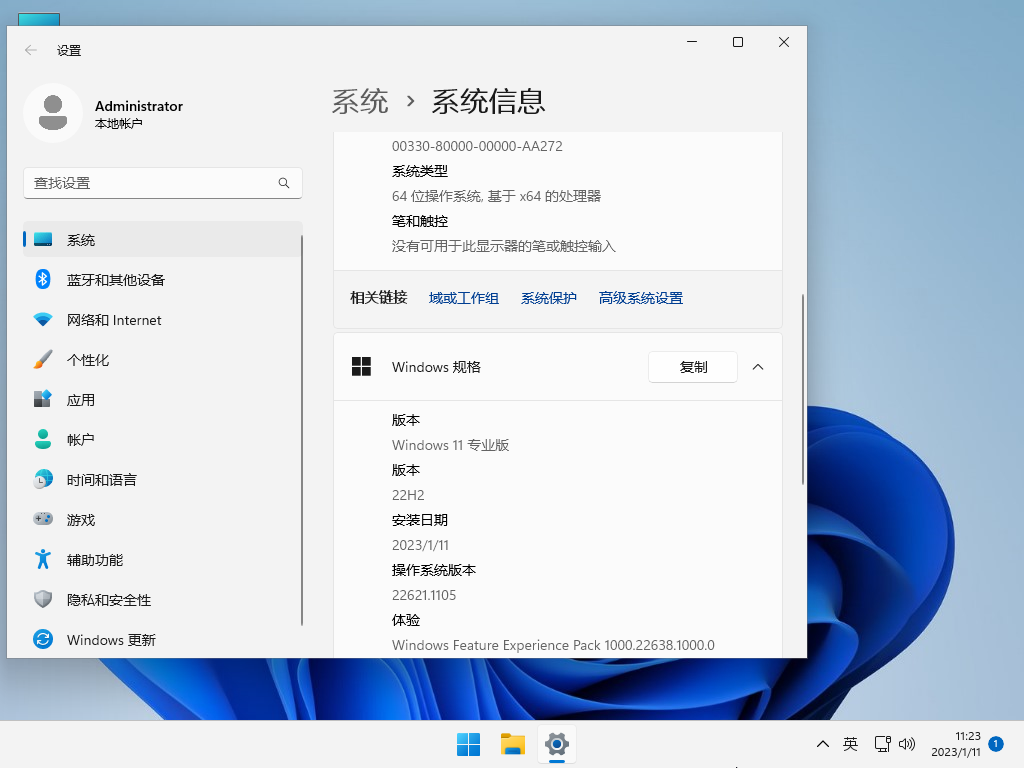Open 游戏 settings in sidebar

pyautogui.click(x=80, y=520)
